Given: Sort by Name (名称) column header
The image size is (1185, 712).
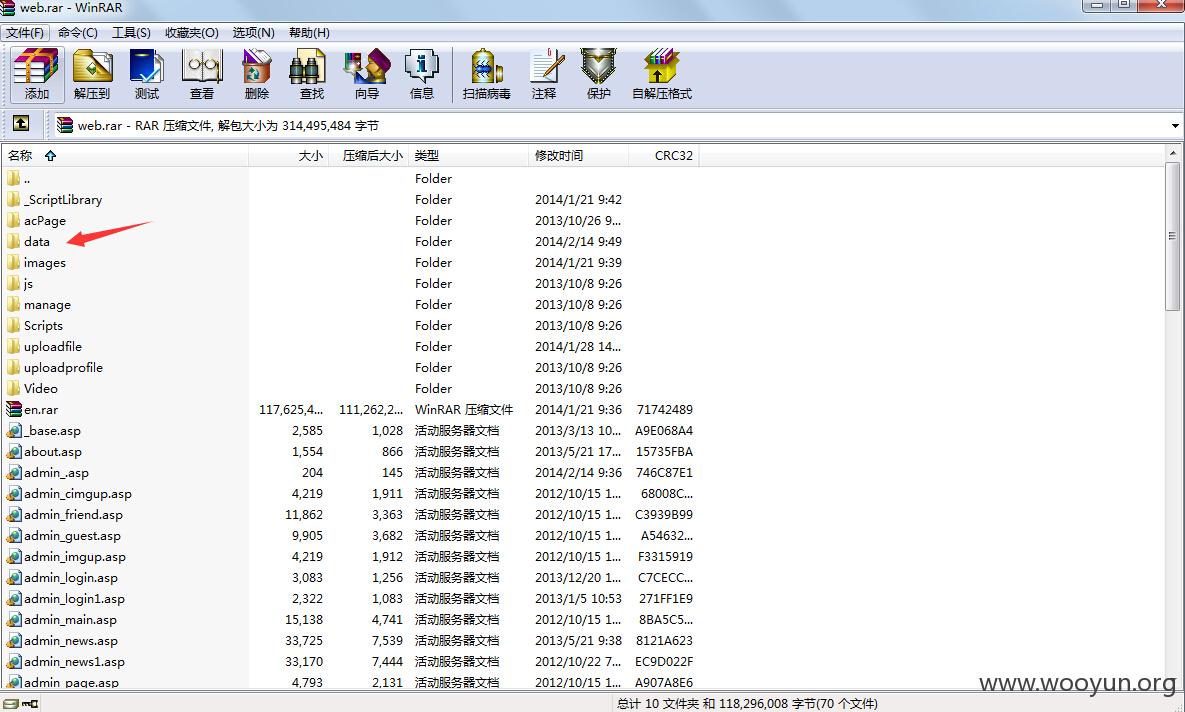Looking at the screenshot, I should pos(125,155).
